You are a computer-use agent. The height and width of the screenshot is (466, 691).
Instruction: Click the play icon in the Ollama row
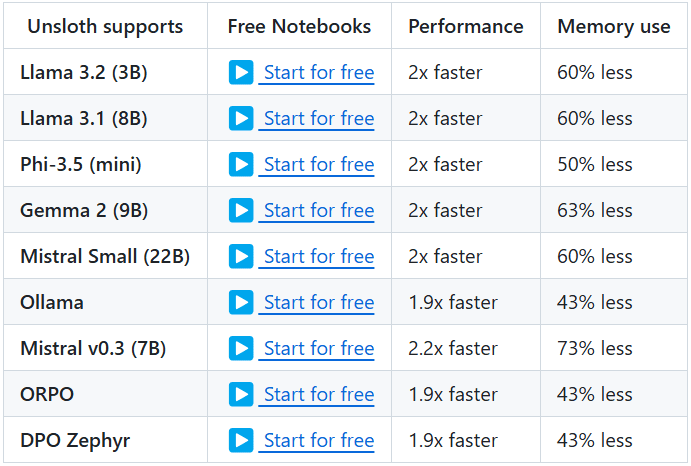[241, 302]
